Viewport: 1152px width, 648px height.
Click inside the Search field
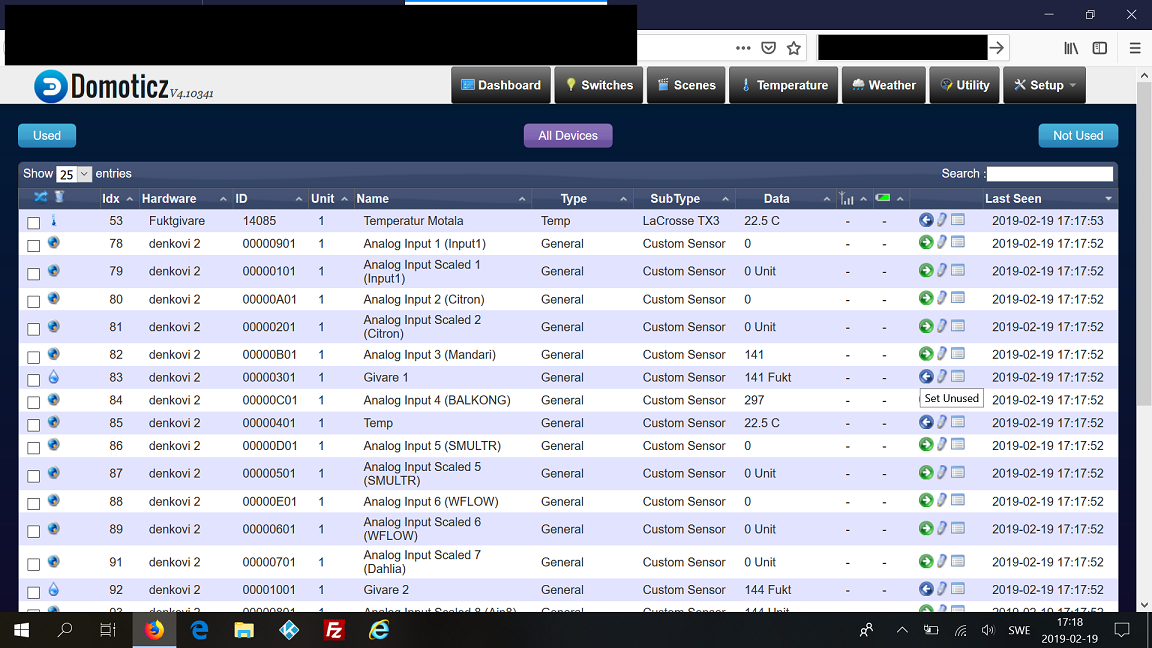(1048, 173)
